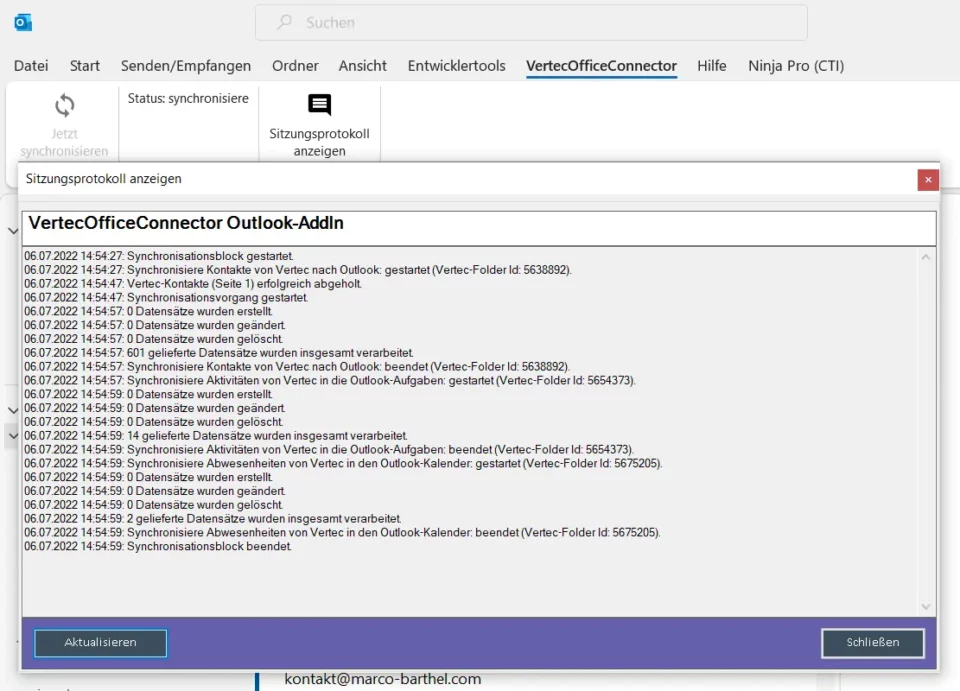960x691 pixels.
Task: Switch to the Ninja Pro (CTI) tab
Action: click(796, 65)
